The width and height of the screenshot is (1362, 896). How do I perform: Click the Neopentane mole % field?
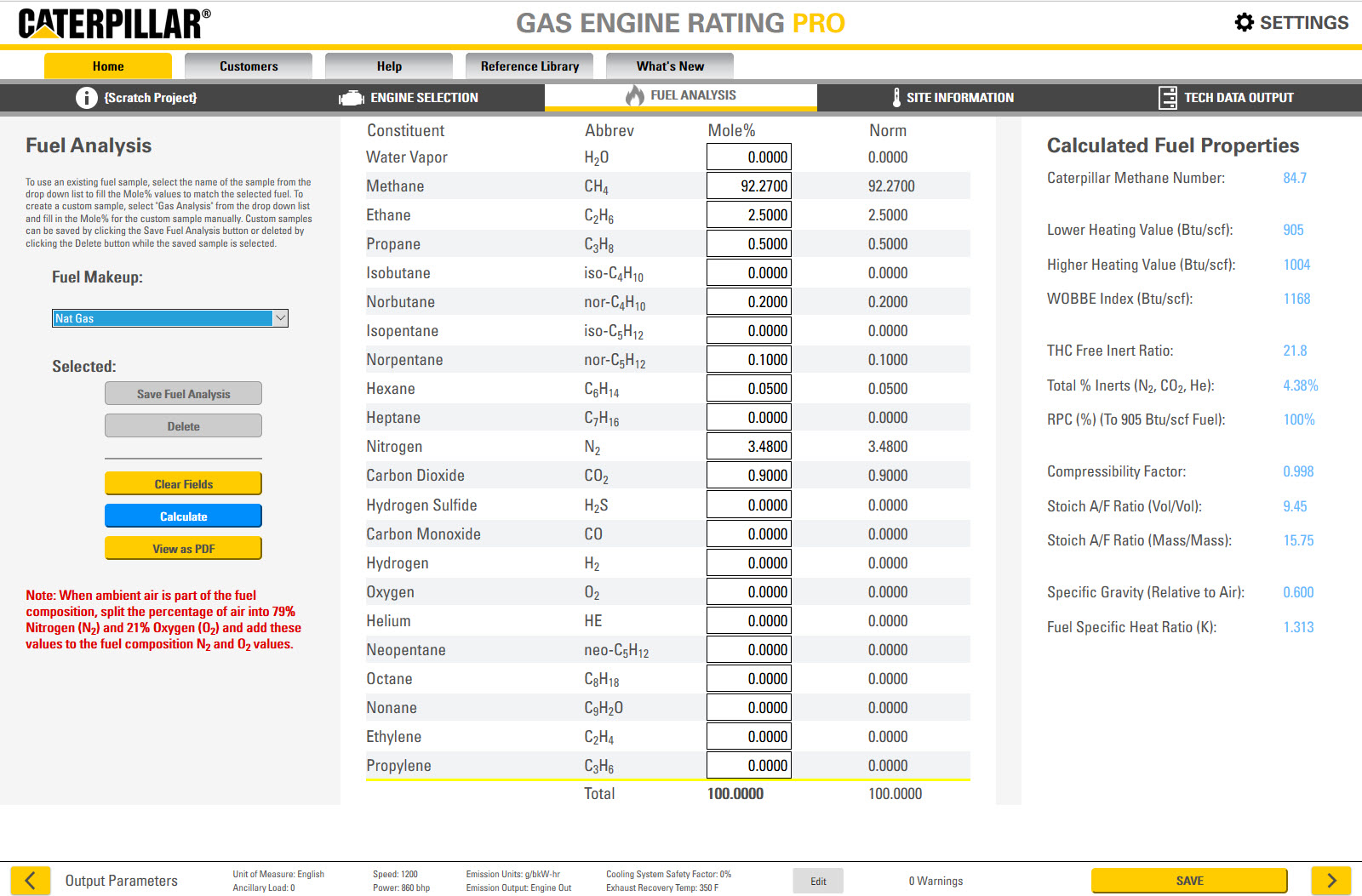(x=749, y=650)
